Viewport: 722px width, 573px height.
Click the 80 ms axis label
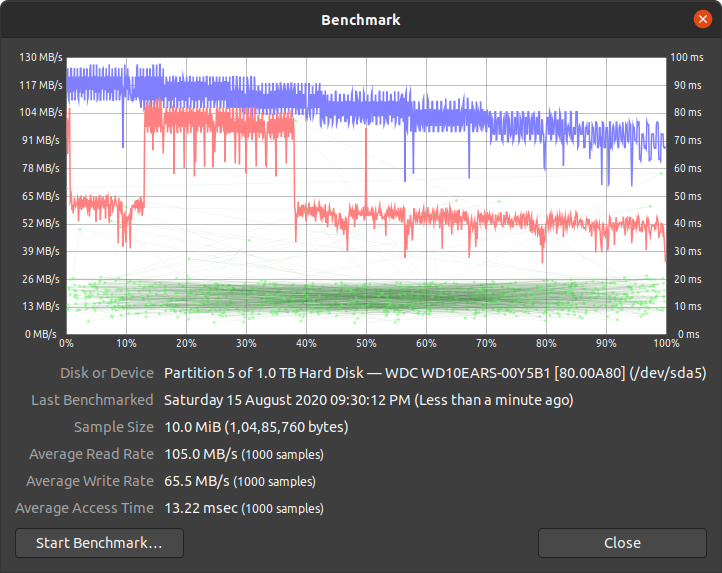(687, 112)
